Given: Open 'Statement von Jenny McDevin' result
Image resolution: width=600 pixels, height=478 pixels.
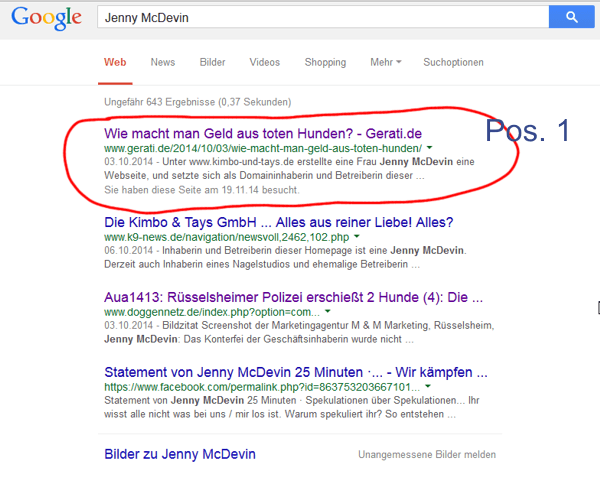Looking at the screenshot, I should (296, 372).
